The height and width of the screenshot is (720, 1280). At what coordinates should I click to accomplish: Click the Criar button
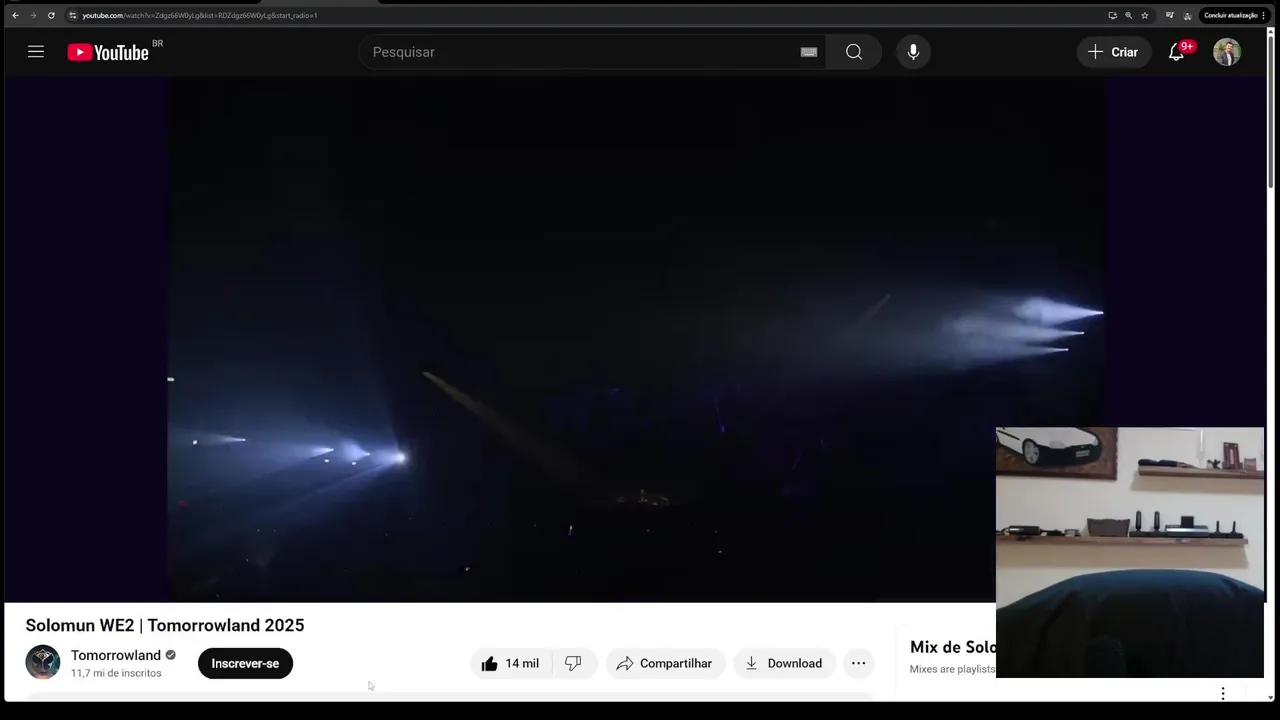click(x=1113, y=52)
